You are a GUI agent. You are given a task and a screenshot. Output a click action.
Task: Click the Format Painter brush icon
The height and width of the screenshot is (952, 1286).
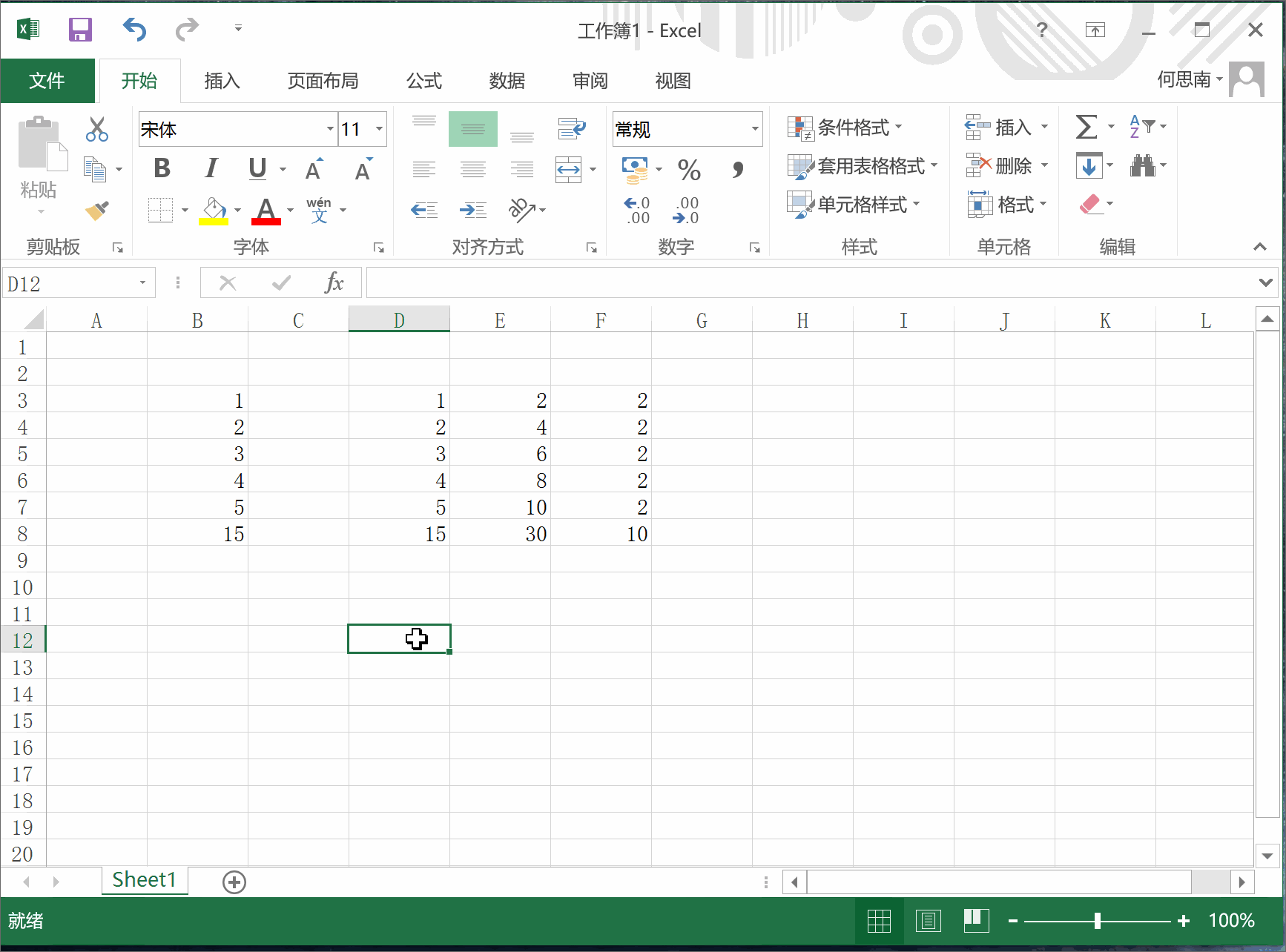click(x=97, y=211)
